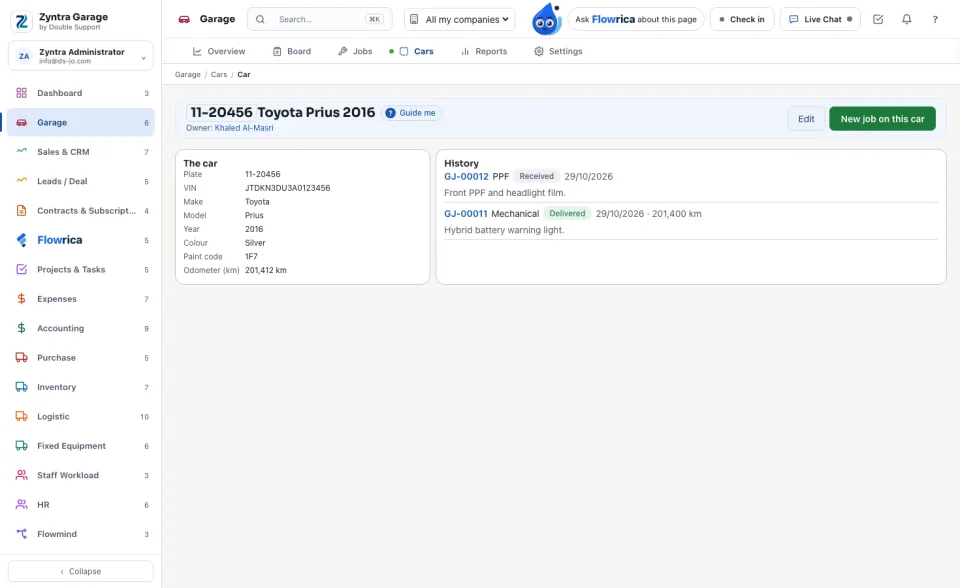Switch to the Overview tab
The width and height of the screenshot is (960, 588).
click(x=219, y=51)
